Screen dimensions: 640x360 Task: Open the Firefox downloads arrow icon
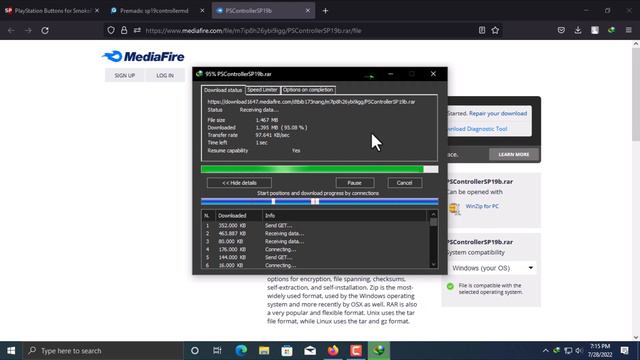578,30
